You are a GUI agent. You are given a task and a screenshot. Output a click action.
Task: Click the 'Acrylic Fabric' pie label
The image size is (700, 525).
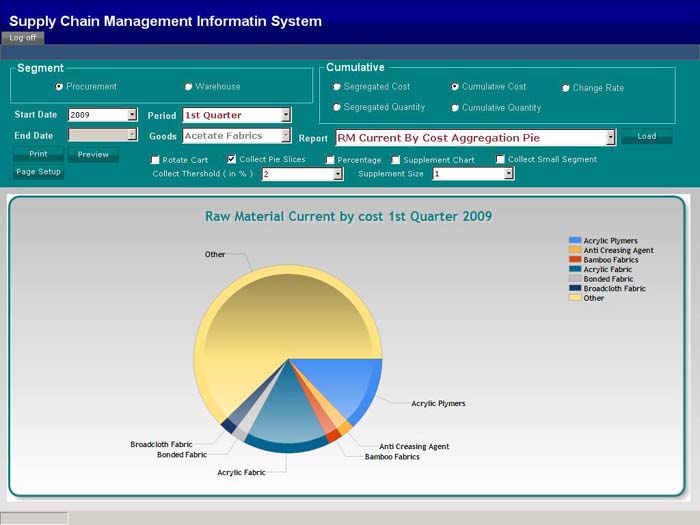241,472
